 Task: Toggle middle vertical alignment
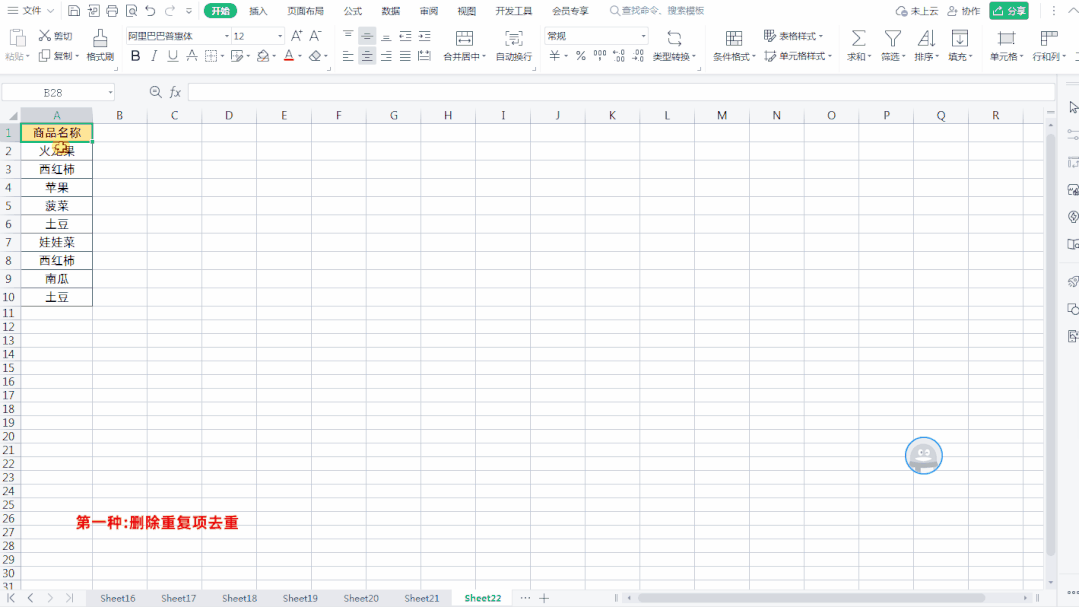367,36
